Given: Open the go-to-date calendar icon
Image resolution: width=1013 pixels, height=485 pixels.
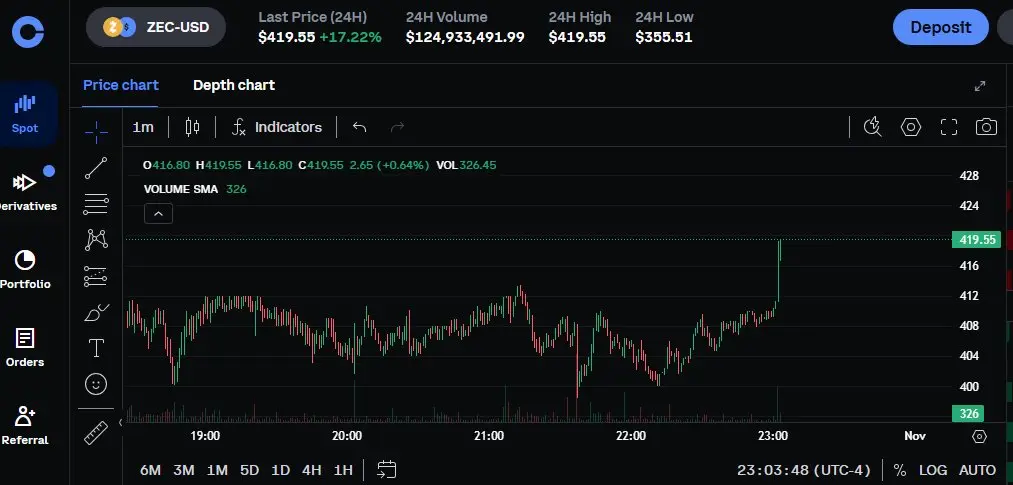Looking at the screenshot, I should [x=386, y=470].
